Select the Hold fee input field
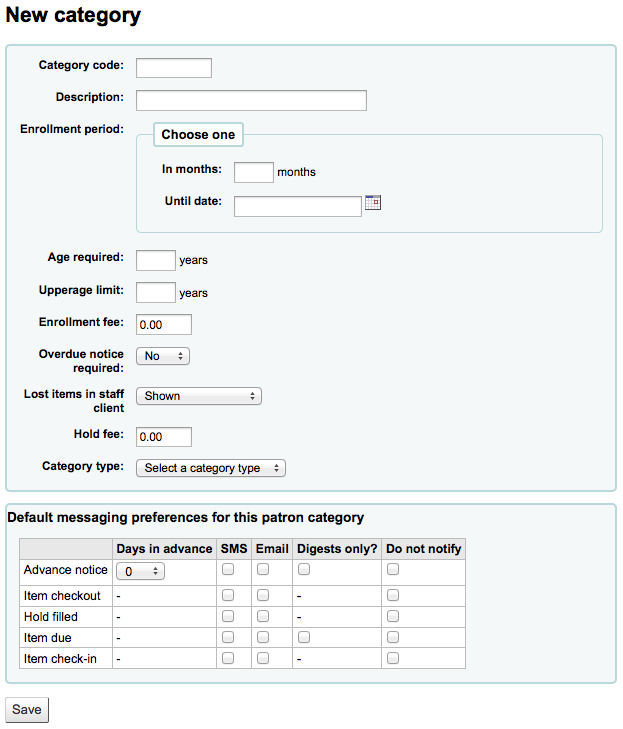Screen dimensions: 623x729 [164, 437]
